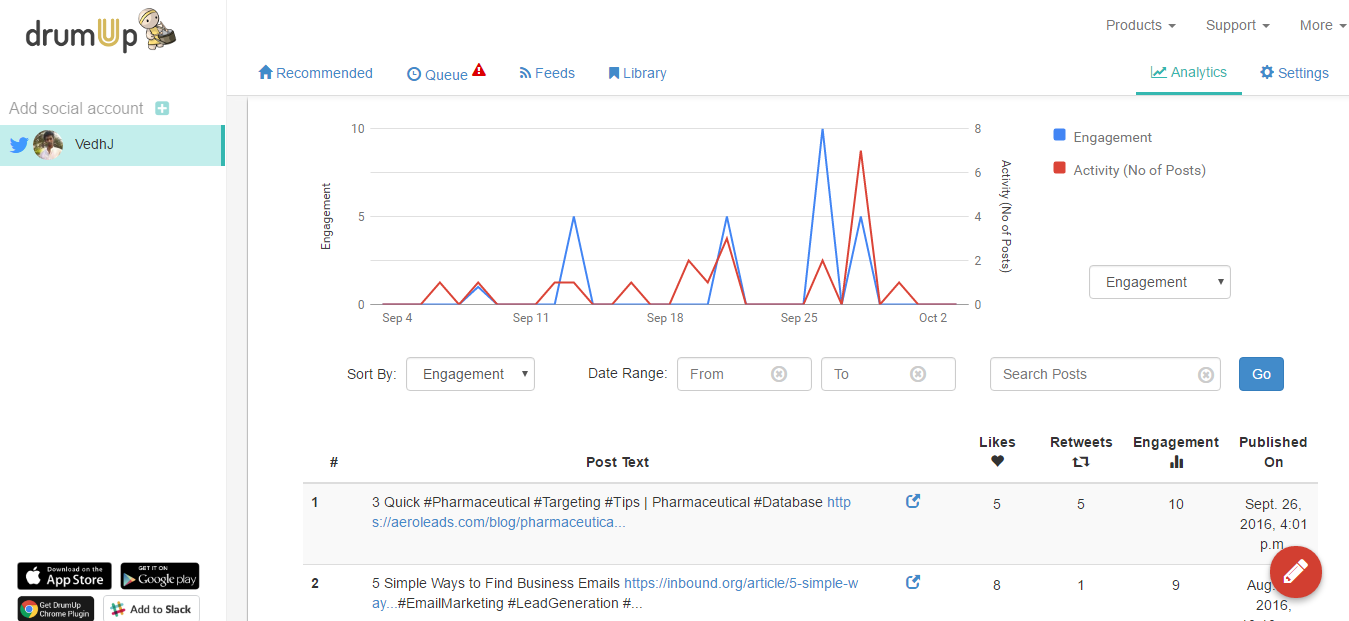
Task: Open the Feeds tab
Action: (x=547, y=73)
